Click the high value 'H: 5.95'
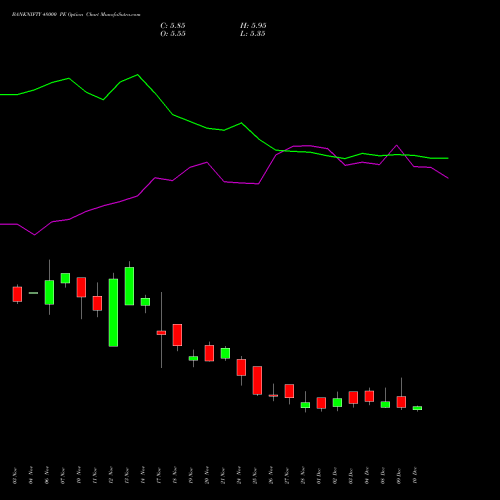 pos(253,26)
